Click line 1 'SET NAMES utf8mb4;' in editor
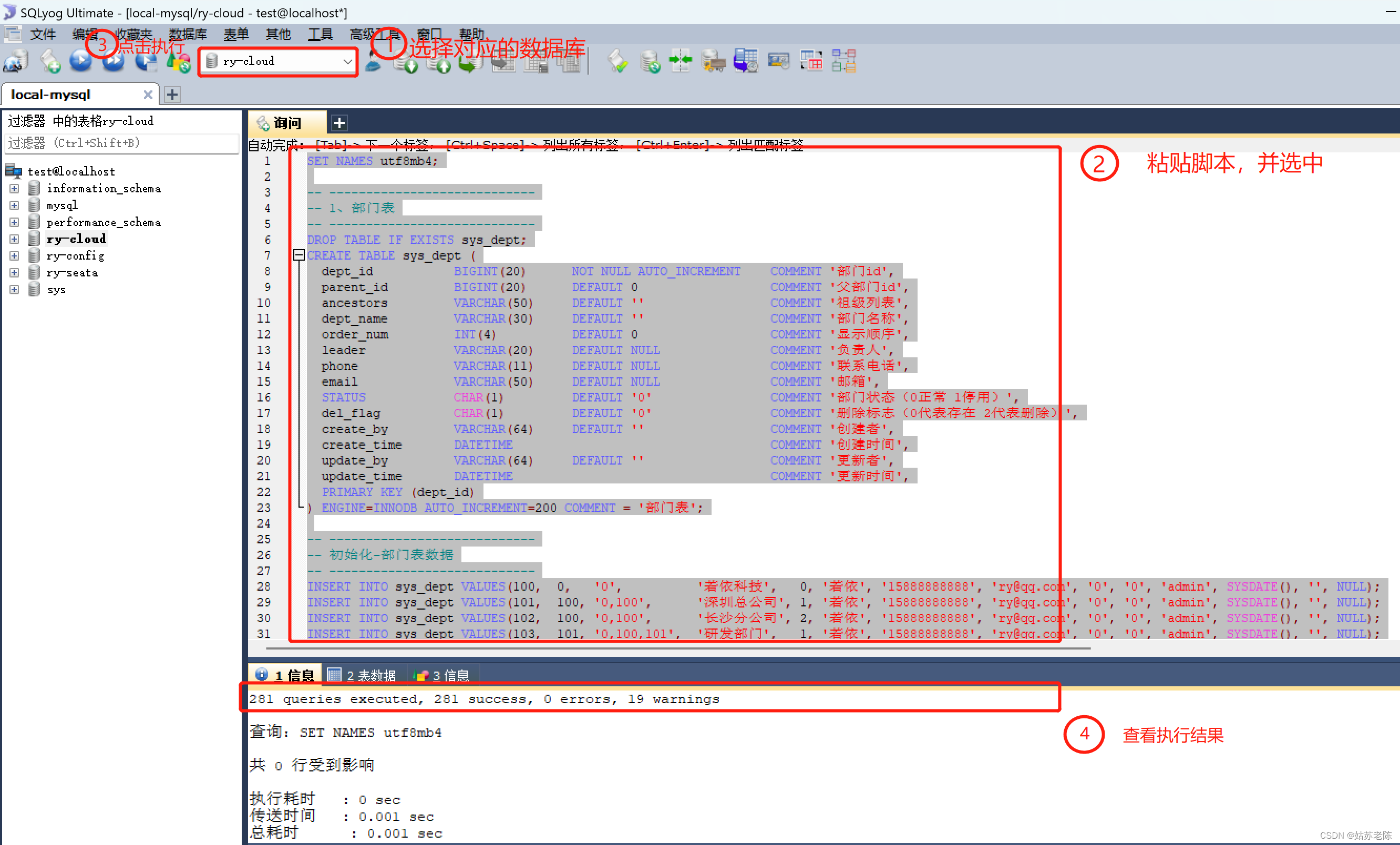The image size is (1400, 845). [x=373, y=161]
